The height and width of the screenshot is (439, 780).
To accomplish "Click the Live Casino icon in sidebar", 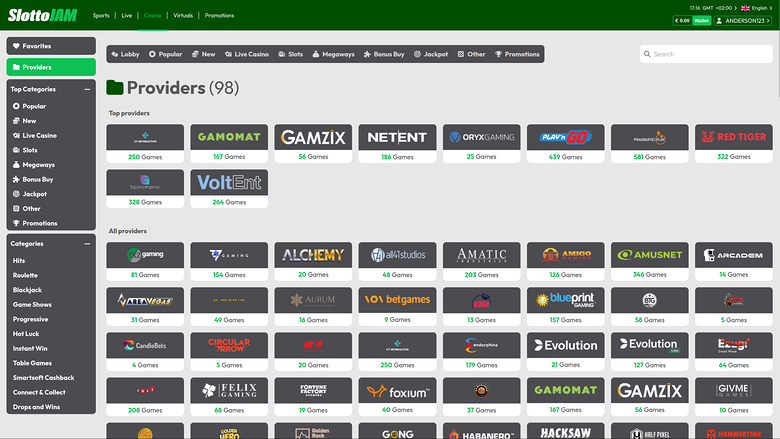I will click(x=16, y=135).
